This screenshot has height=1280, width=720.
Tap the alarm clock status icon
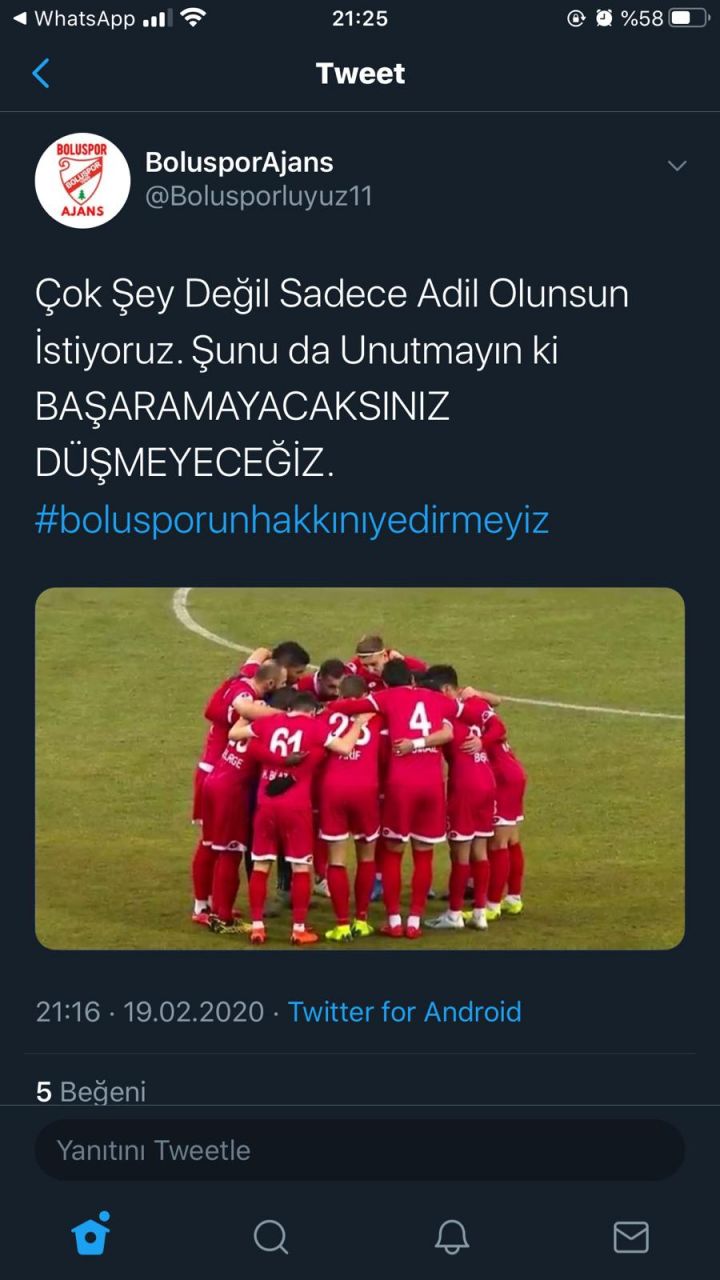[604, 18]
